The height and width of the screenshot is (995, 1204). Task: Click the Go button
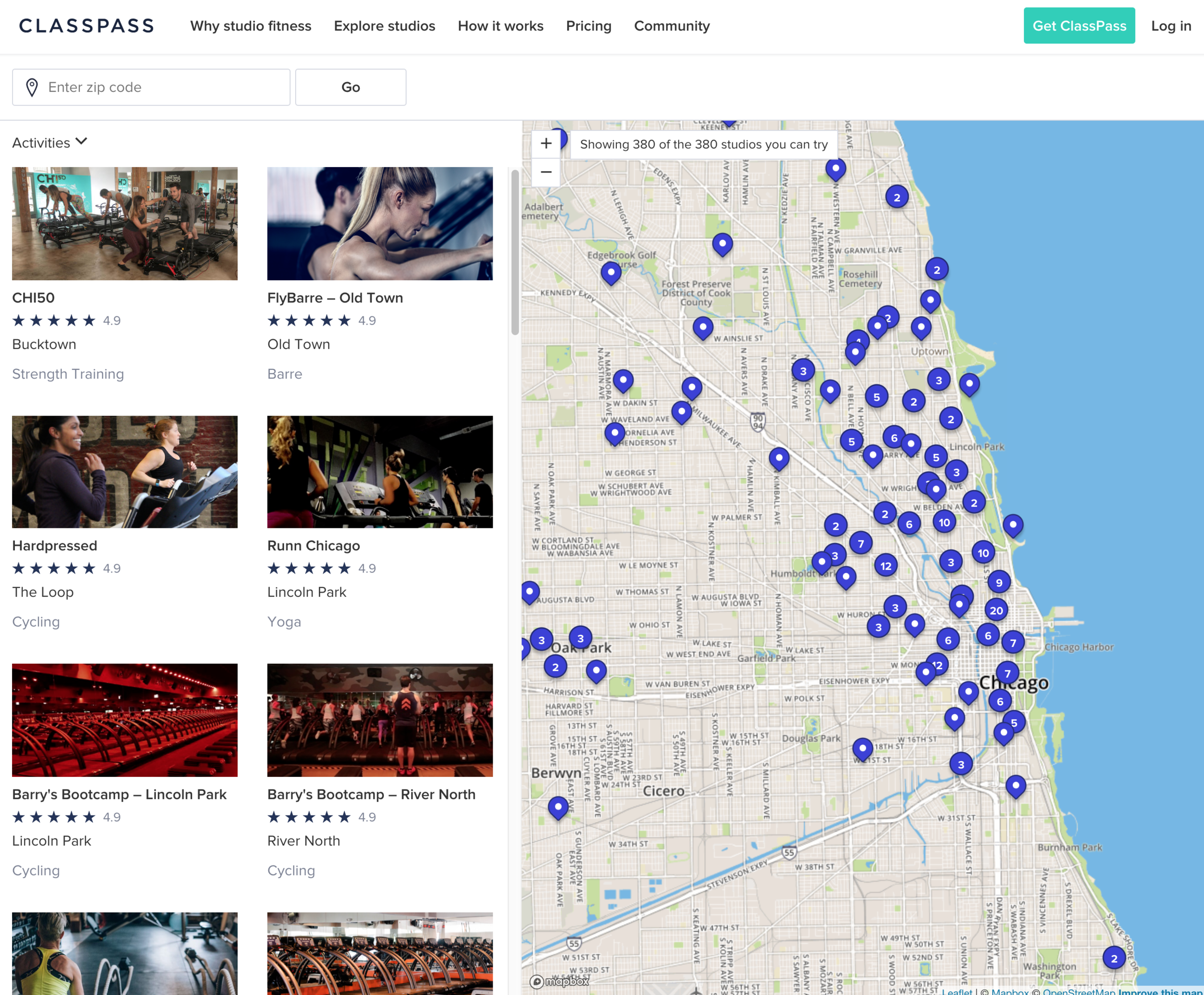pos(351,87)
